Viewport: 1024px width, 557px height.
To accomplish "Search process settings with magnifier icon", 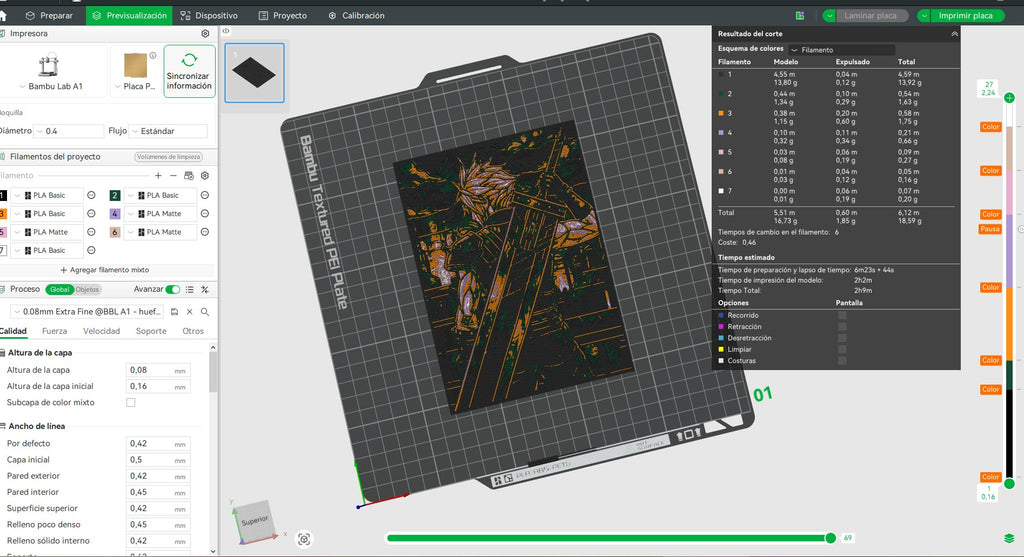I will pos(205,312).
